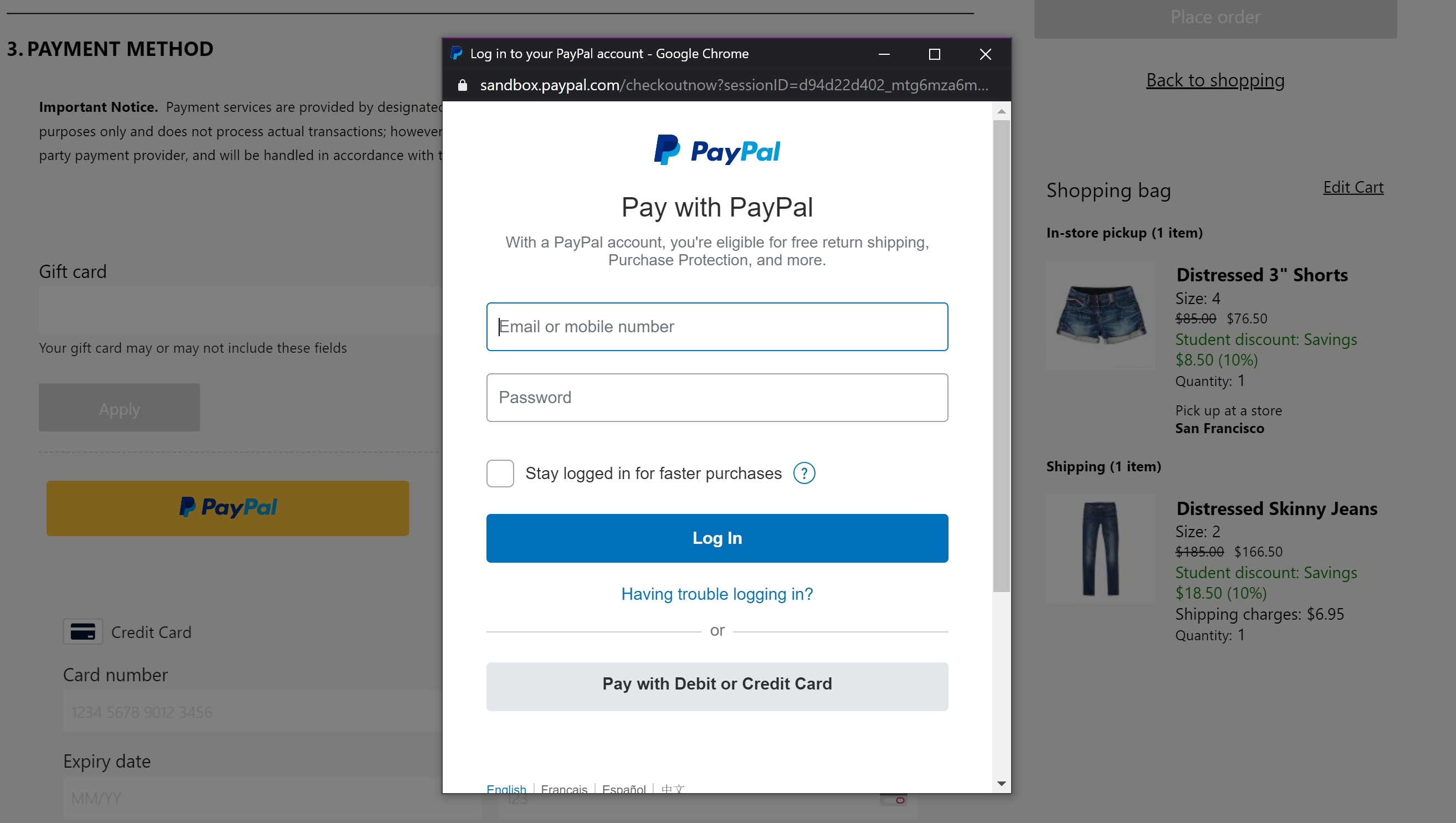Click the Email or mobile number input field
1456x823 pixels.
coord(717,326)
